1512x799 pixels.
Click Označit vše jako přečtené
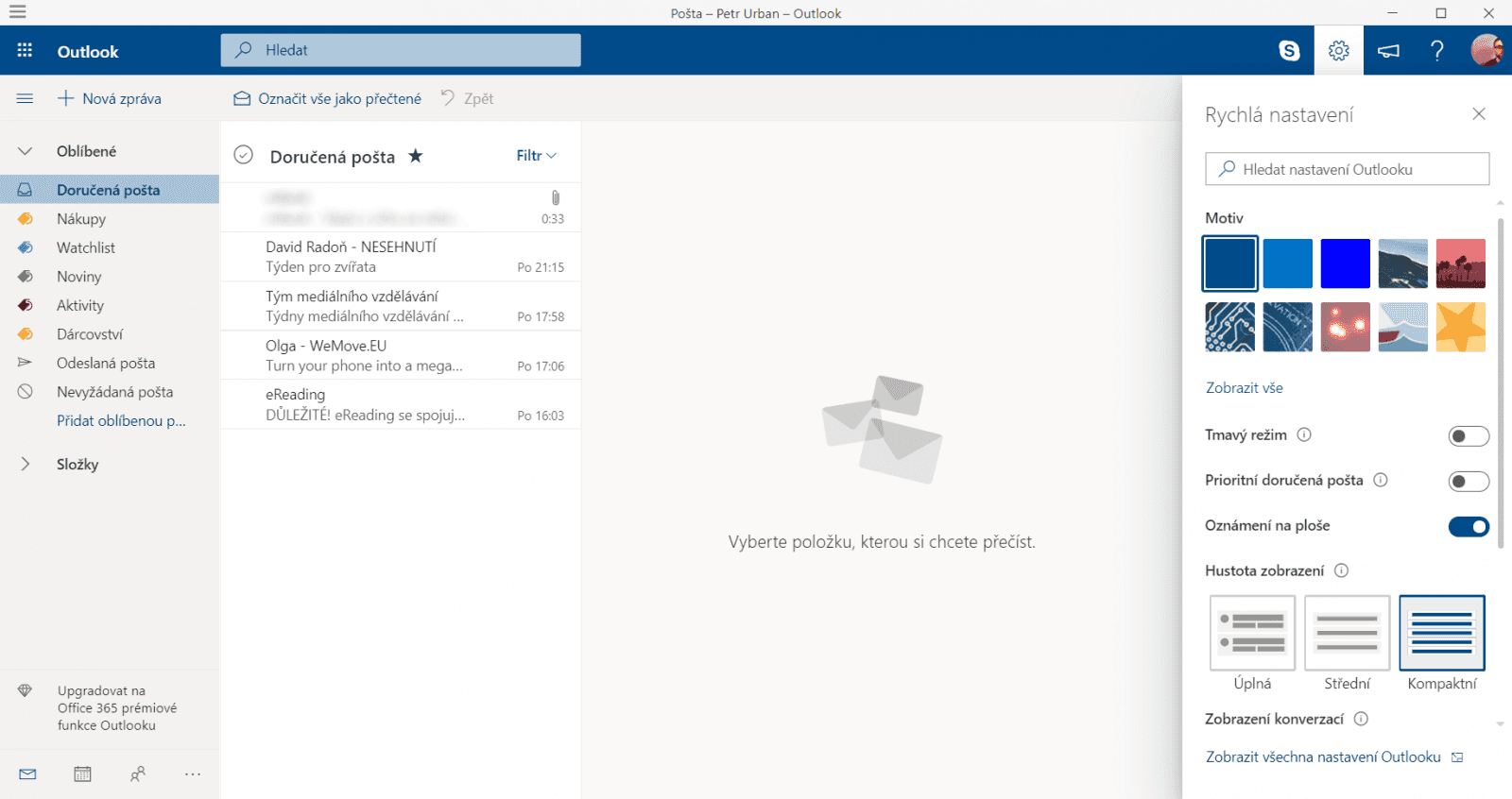point(328,98)
